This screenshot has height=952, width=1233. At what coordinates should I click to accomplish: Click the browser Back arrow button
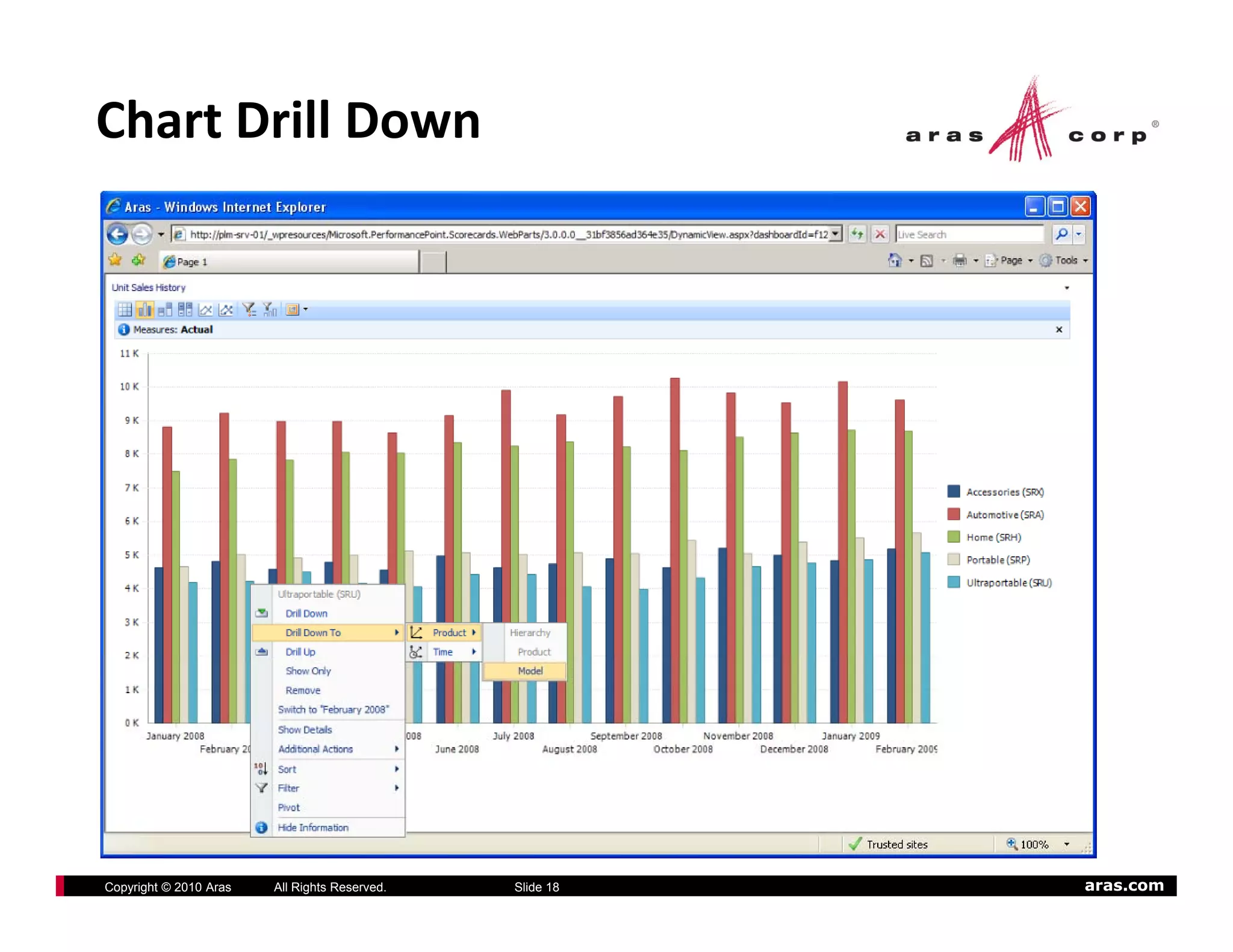117,234
